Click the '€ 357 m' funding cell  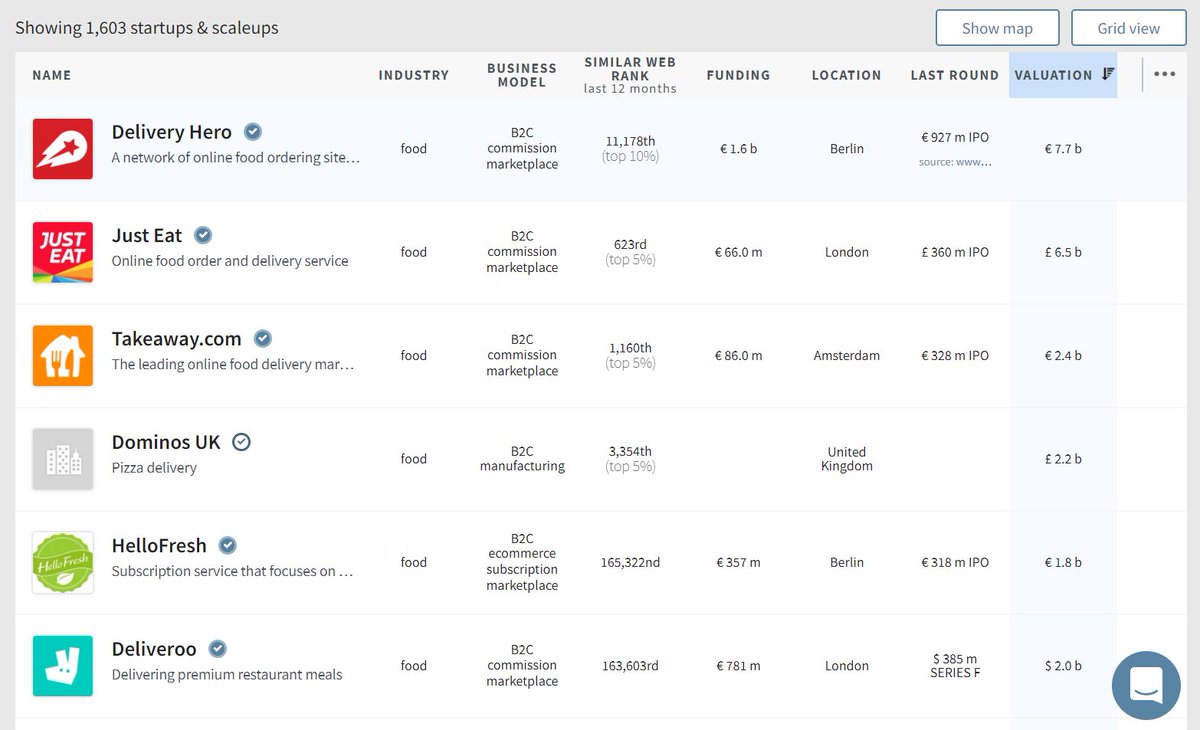click(738, 562)
